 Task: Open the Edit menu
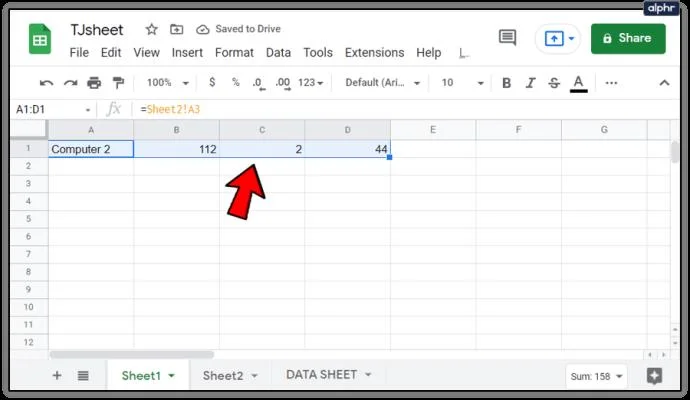click(111, 53)
